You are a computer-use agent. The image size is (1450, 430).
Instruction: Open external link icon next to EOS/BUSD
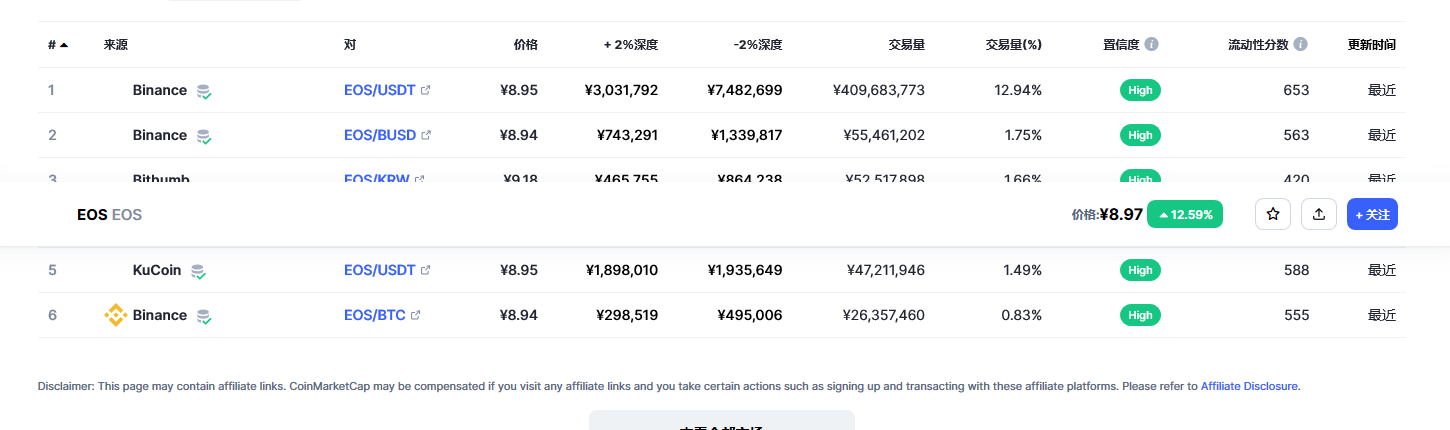click(x=426, y=135)
